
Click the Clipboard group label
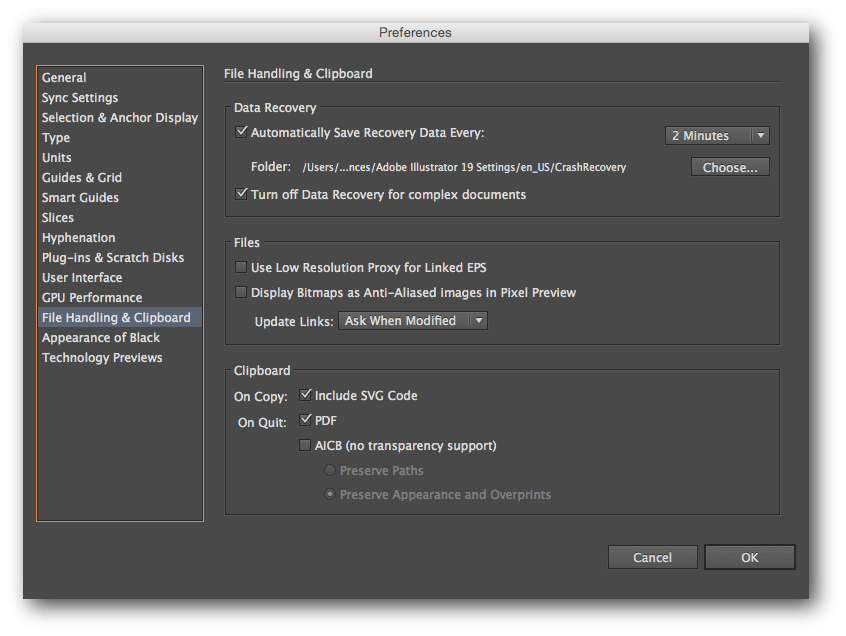coord(262,370)
